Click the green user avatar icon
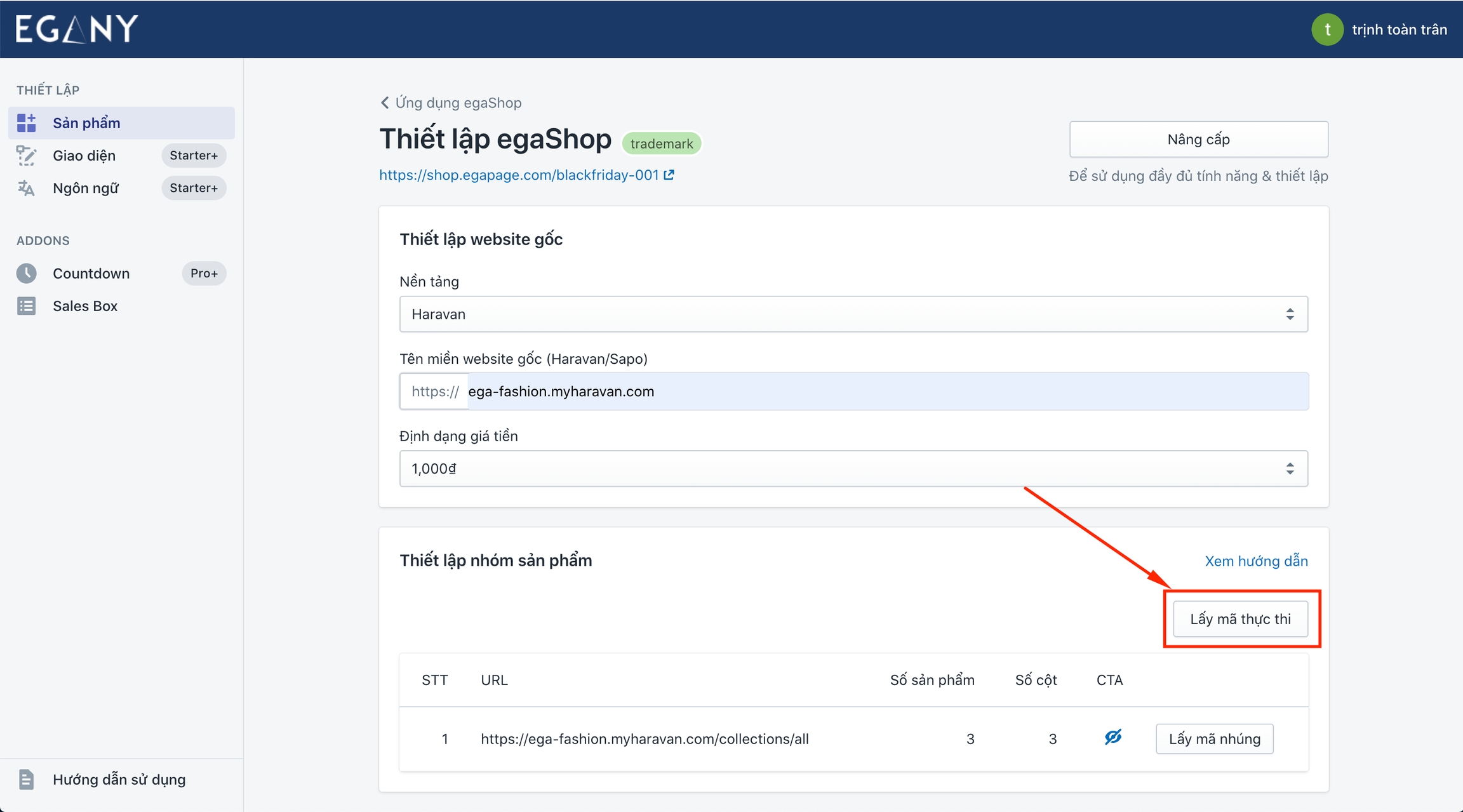Viewport: 1463px width, 812px height. [1326, 30]
